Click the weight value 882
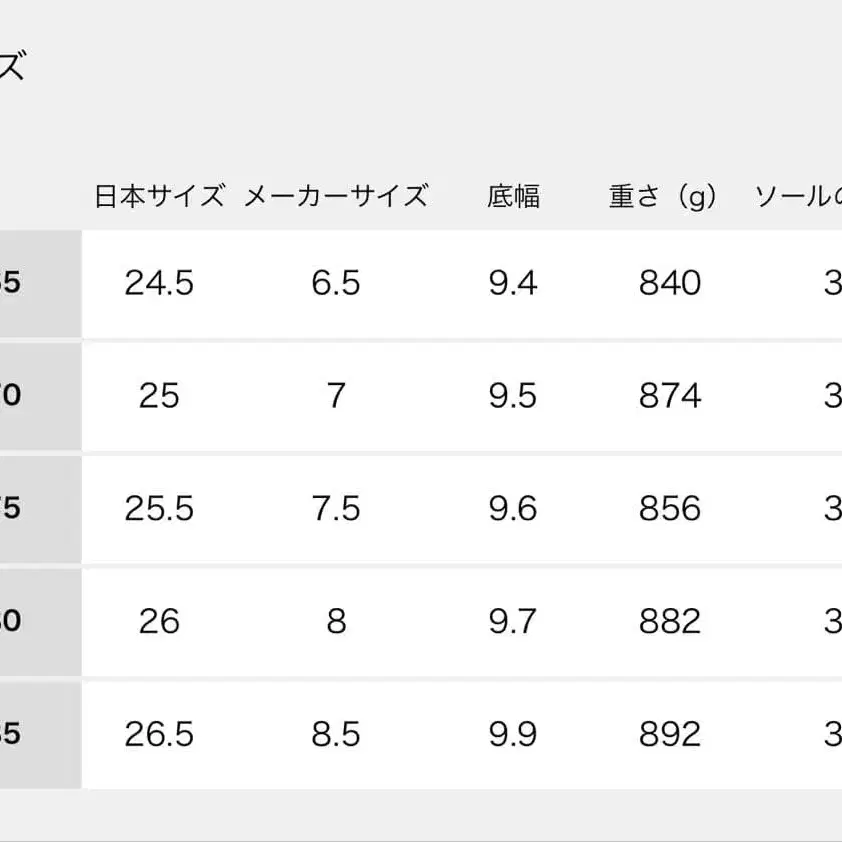This screenshot has width=842, height=842. [x=670, y=621]
